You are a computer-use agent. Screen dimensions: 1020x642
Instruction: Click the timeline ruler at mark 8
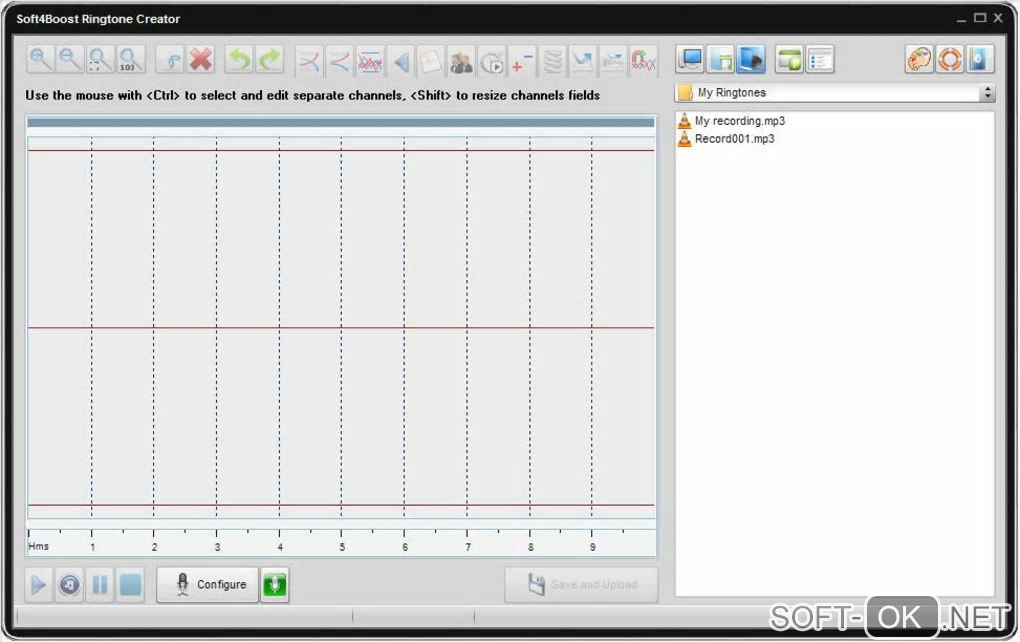click(x=531, y=546)
